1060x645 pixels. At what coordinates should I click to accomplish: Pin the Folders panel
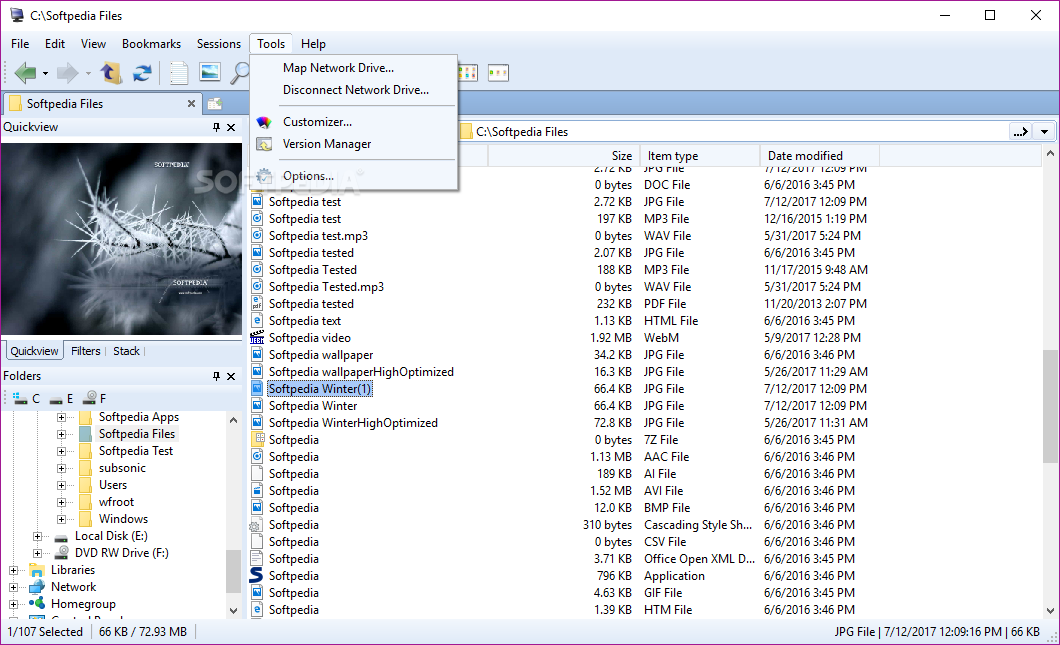(x=216, y=376)
